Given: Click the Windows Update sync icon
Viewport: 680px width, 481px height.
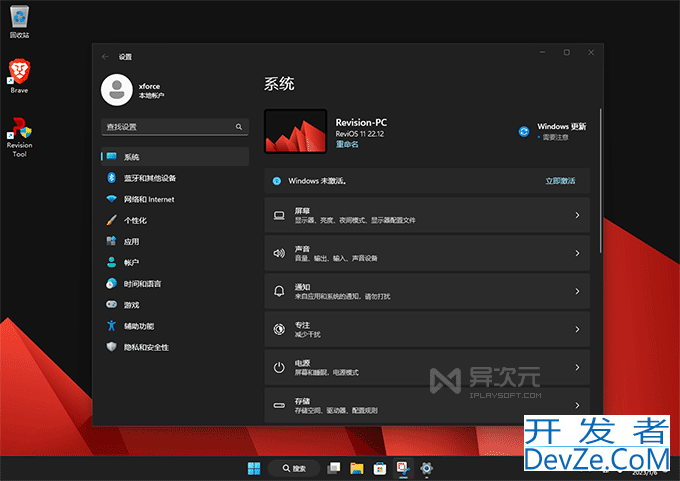Looking at the screenshot, I should coord(524,131).
